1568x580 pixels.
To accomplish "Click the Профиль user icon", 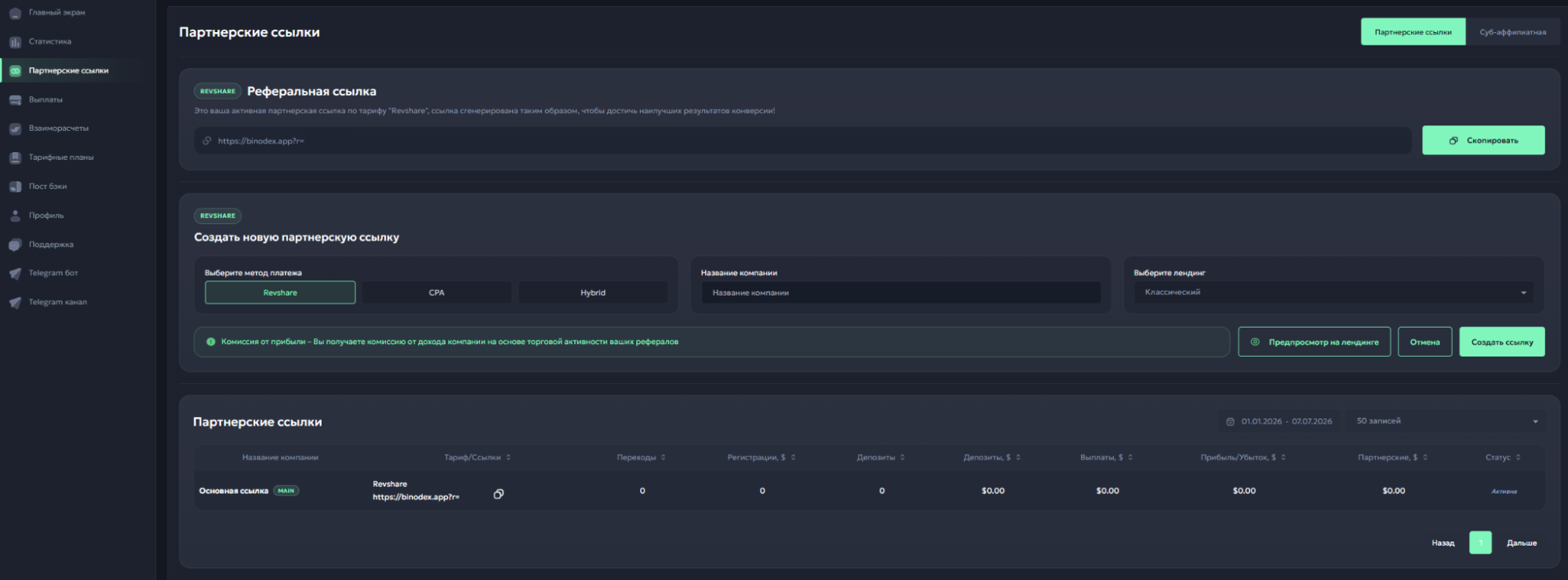I will 15,216.
